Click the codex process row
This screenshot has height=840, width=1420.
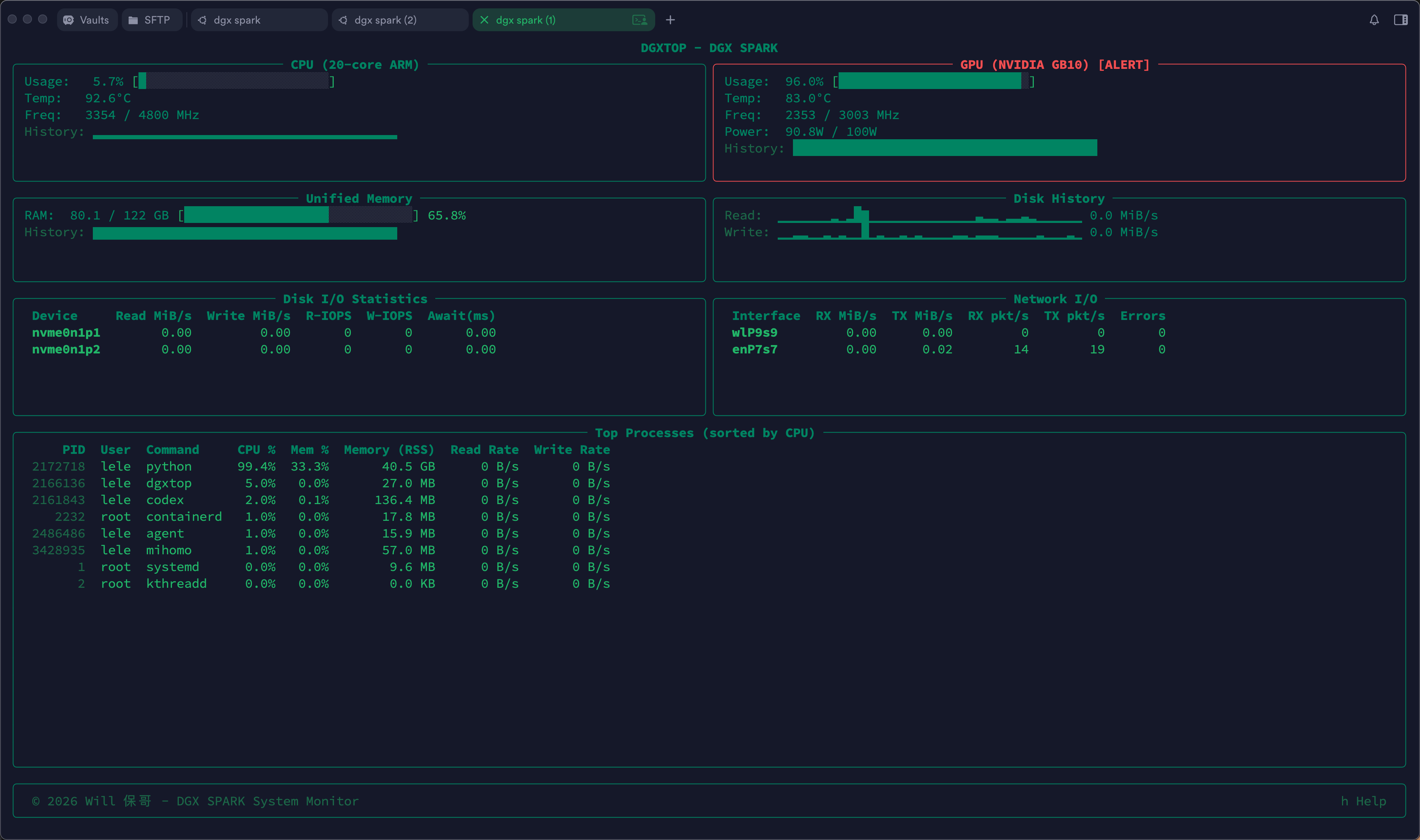[x=321, y=500]
